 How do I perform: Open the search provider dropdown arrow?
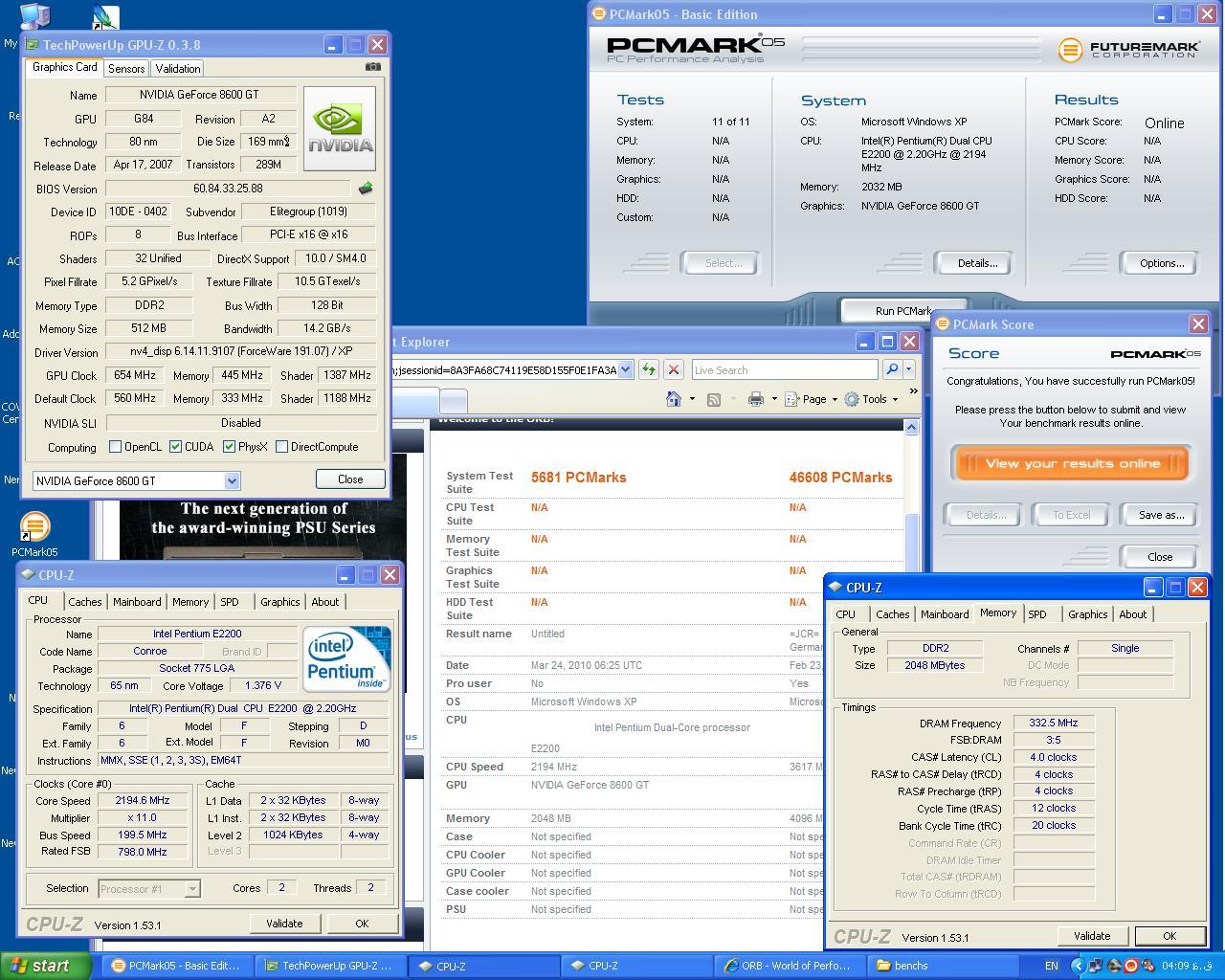tap(908, 369)
